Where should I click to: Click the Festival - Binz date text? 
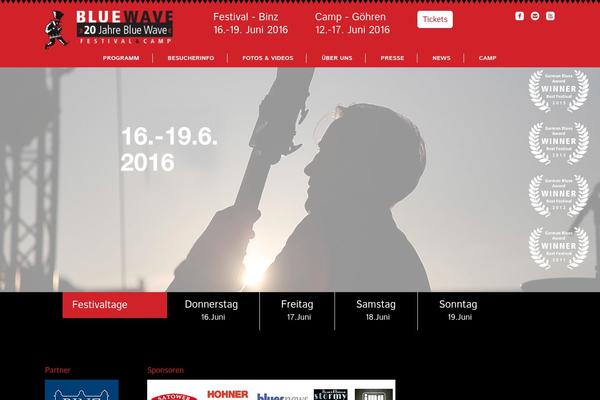251,23
